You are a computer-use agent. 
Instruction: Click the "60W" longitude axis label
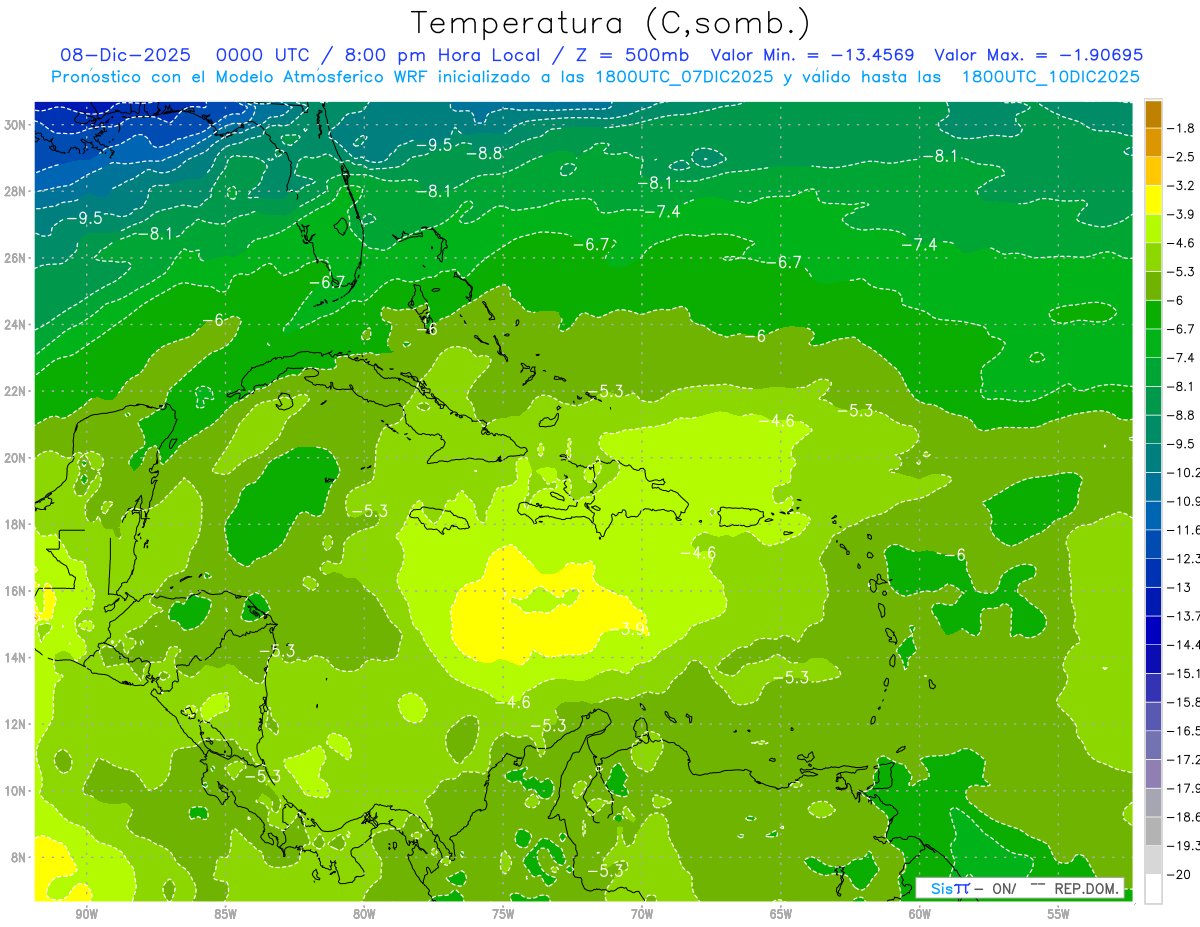pyautogui.click(x=920, y=913)
